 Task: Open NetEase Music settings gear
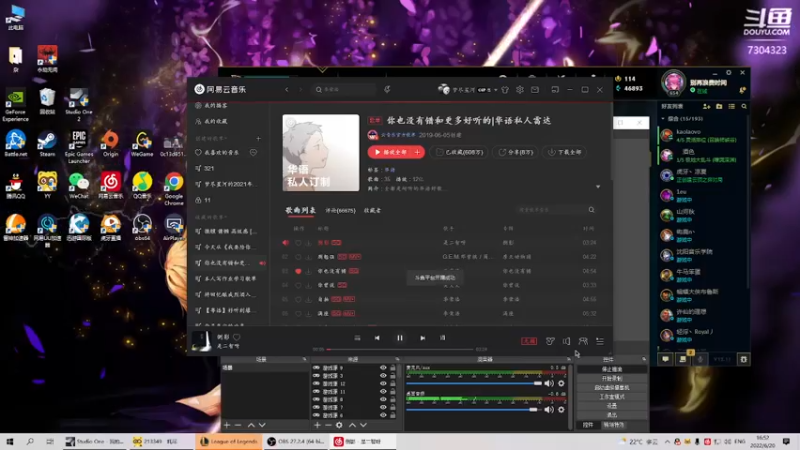[519, 90]
